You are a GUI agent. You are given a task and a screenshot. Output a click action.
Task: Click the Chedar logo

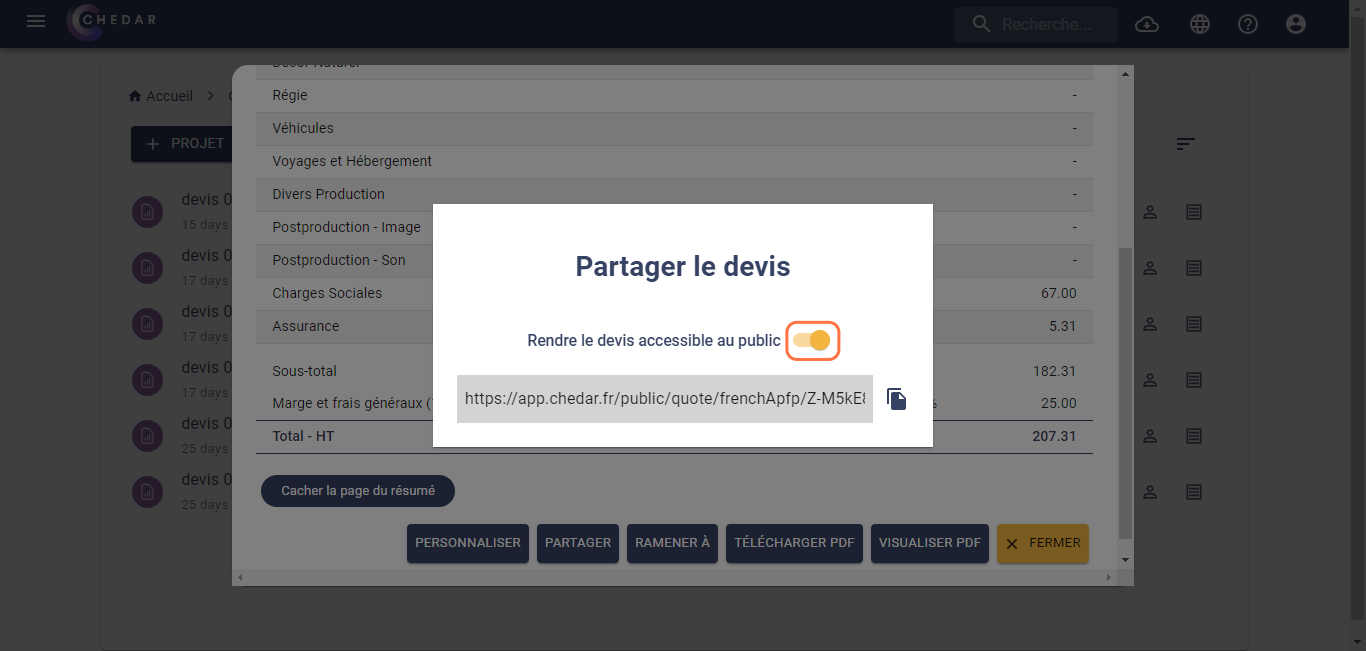coord(112,22)
